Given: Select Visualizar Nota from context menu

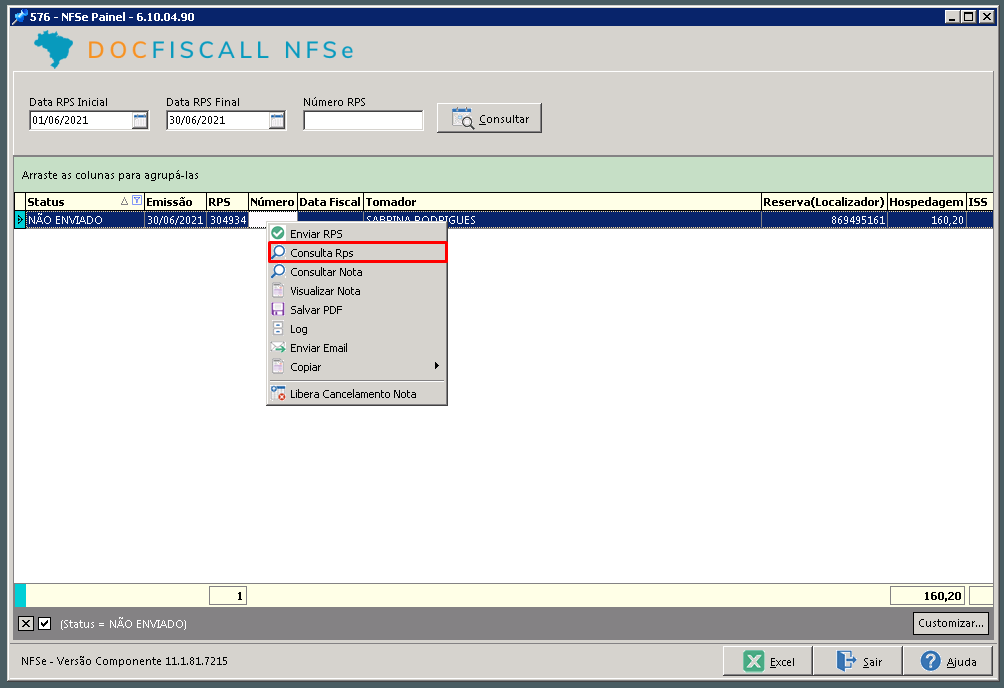Looking at the screenshot, I should [357, 291].
